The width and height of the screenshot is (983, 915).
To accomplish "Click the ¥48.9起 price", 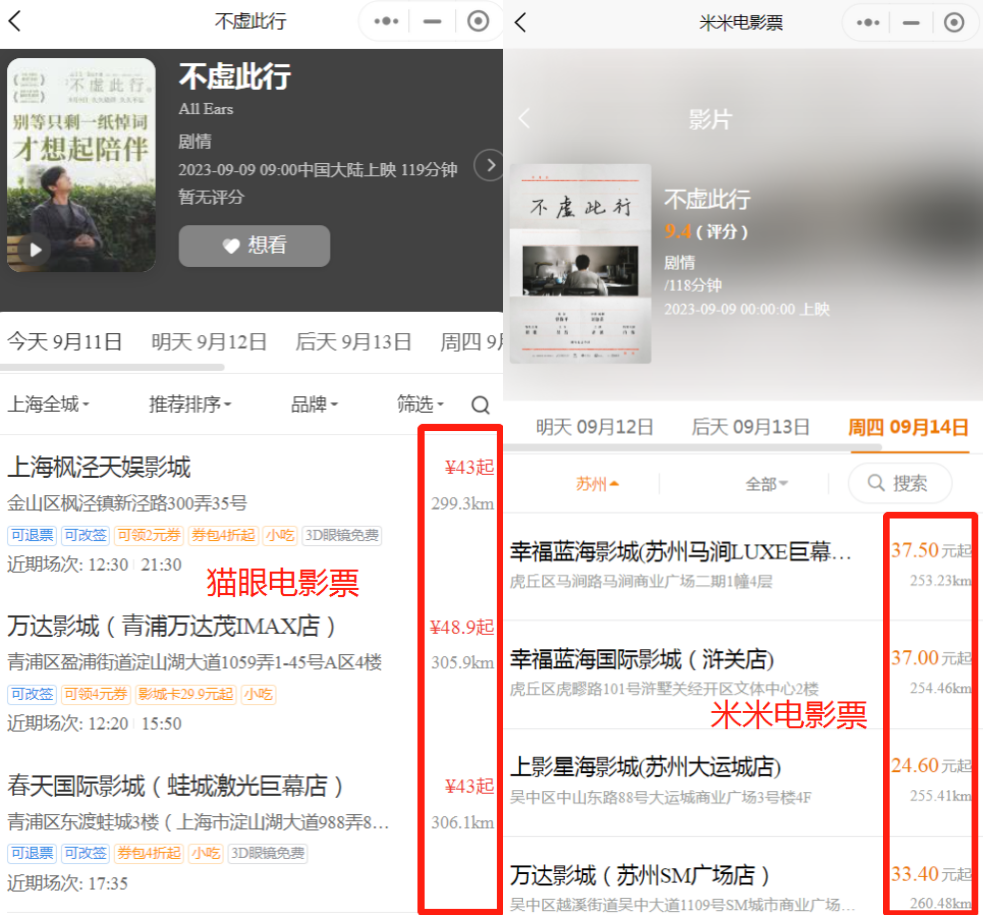I will (462, 627).
